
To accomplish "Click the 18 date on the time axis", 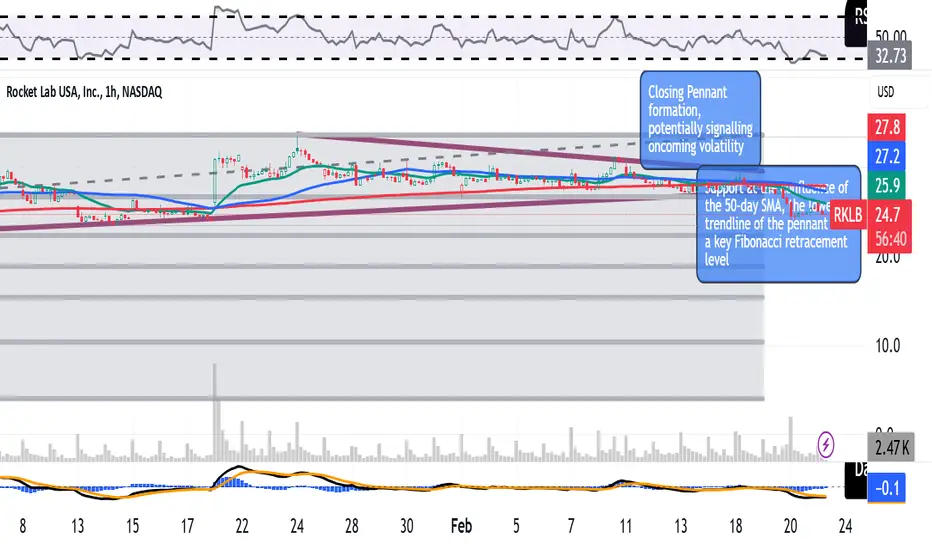I will (x=735, y=526).
